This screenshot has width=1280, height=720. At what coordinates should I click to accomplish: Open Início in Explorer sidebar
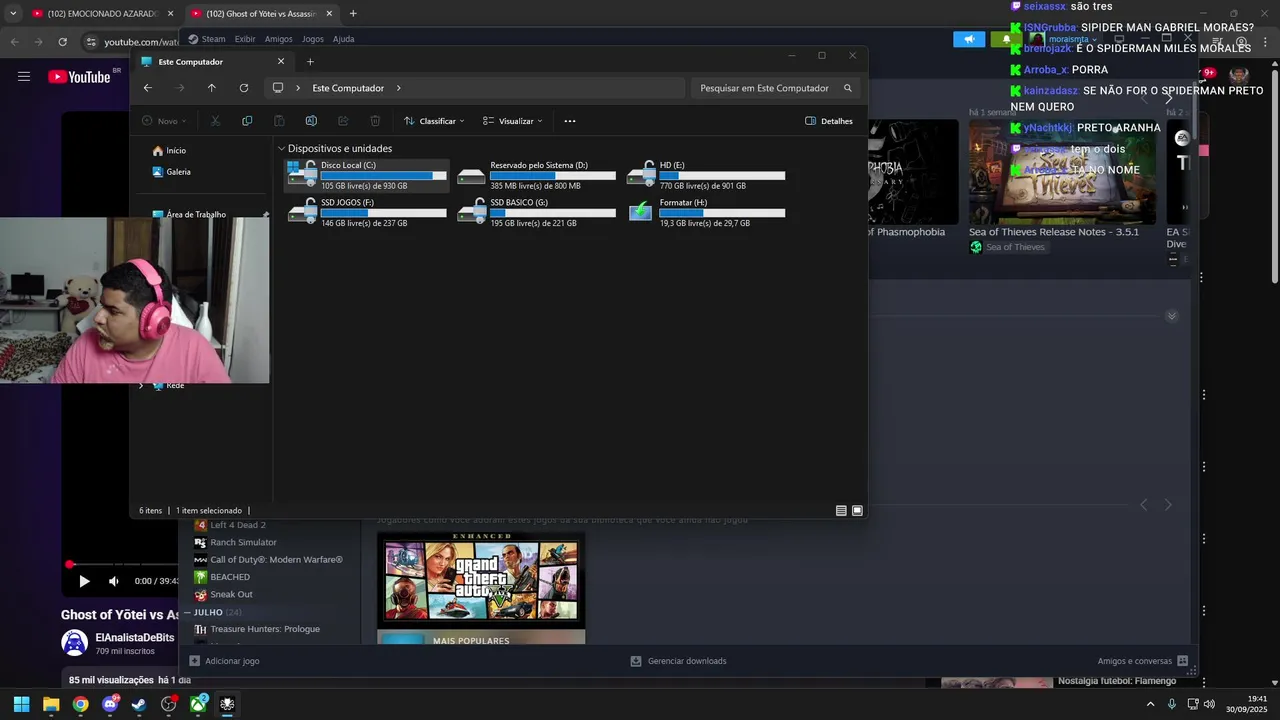[x=169, y=151]
